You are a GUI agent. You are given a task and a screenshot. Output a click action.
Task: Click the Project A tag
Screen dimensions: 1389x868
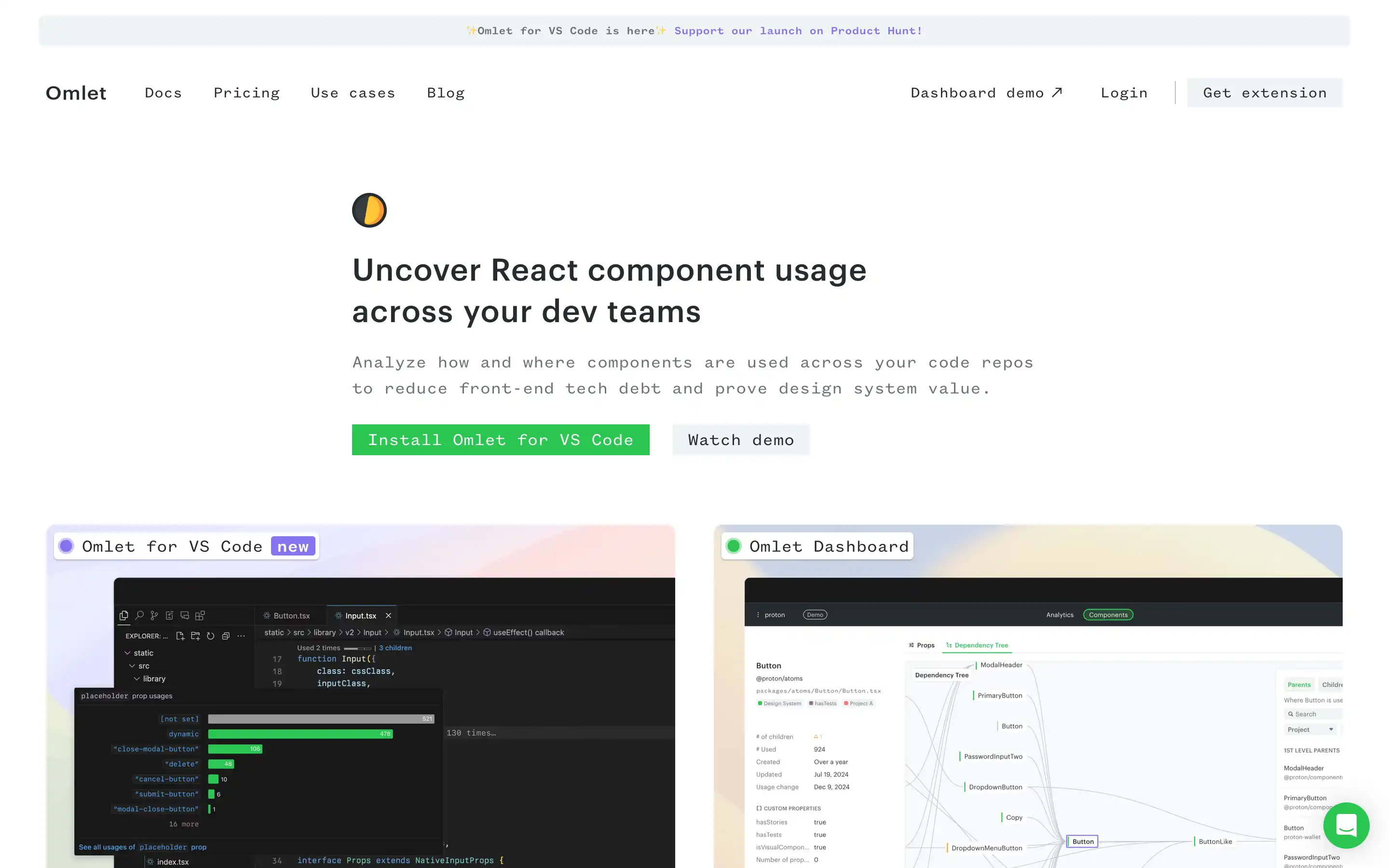point(858,703)
